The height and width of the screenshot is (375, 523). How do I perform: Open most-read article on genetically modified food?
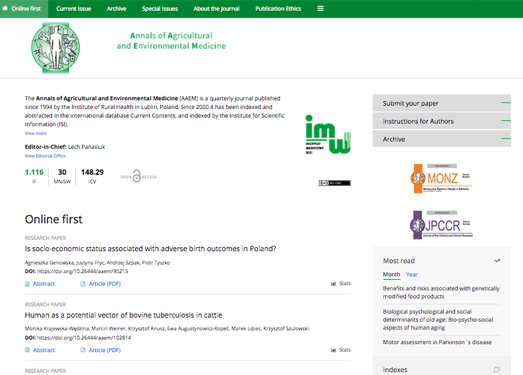tap(441, 292)
